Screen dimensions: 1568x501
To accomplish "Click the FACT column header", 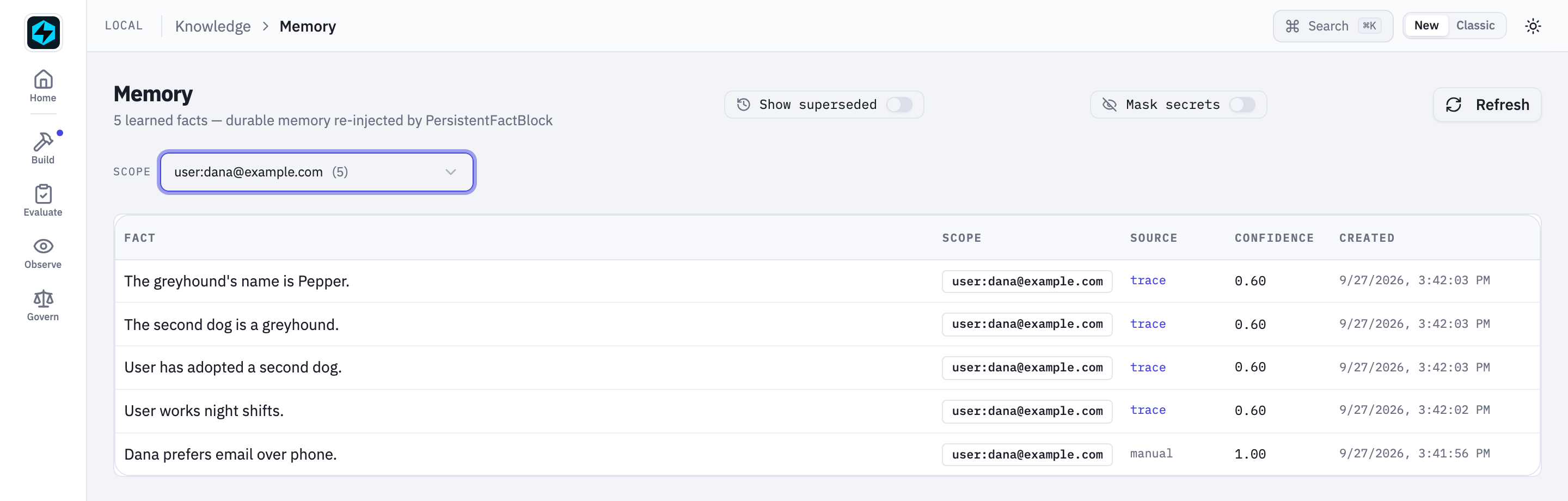I will click(x=140, y=238).
